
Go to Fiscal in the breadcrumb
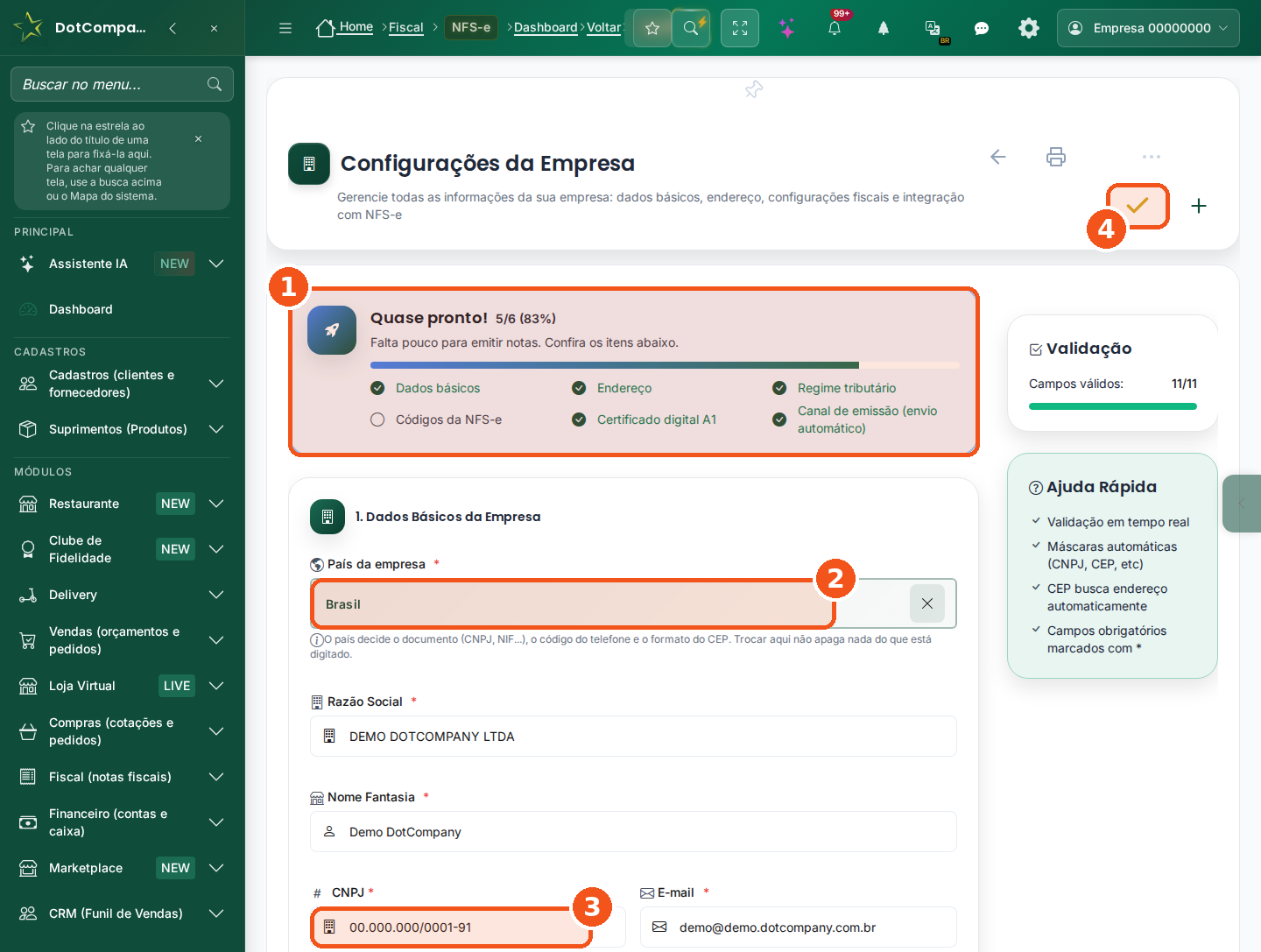[x=406, y=28]
